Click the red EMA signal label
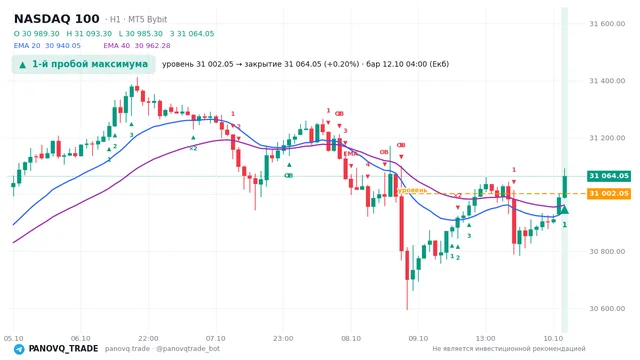This screenshot has width=640, height=360. pos(350,153)
